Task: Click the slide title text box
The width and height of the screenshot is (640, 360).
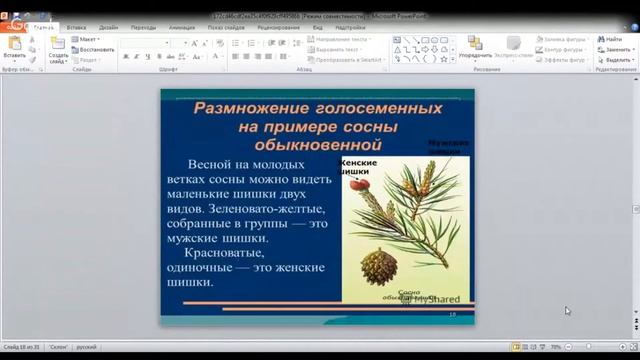Action: [x=318, y=126]
